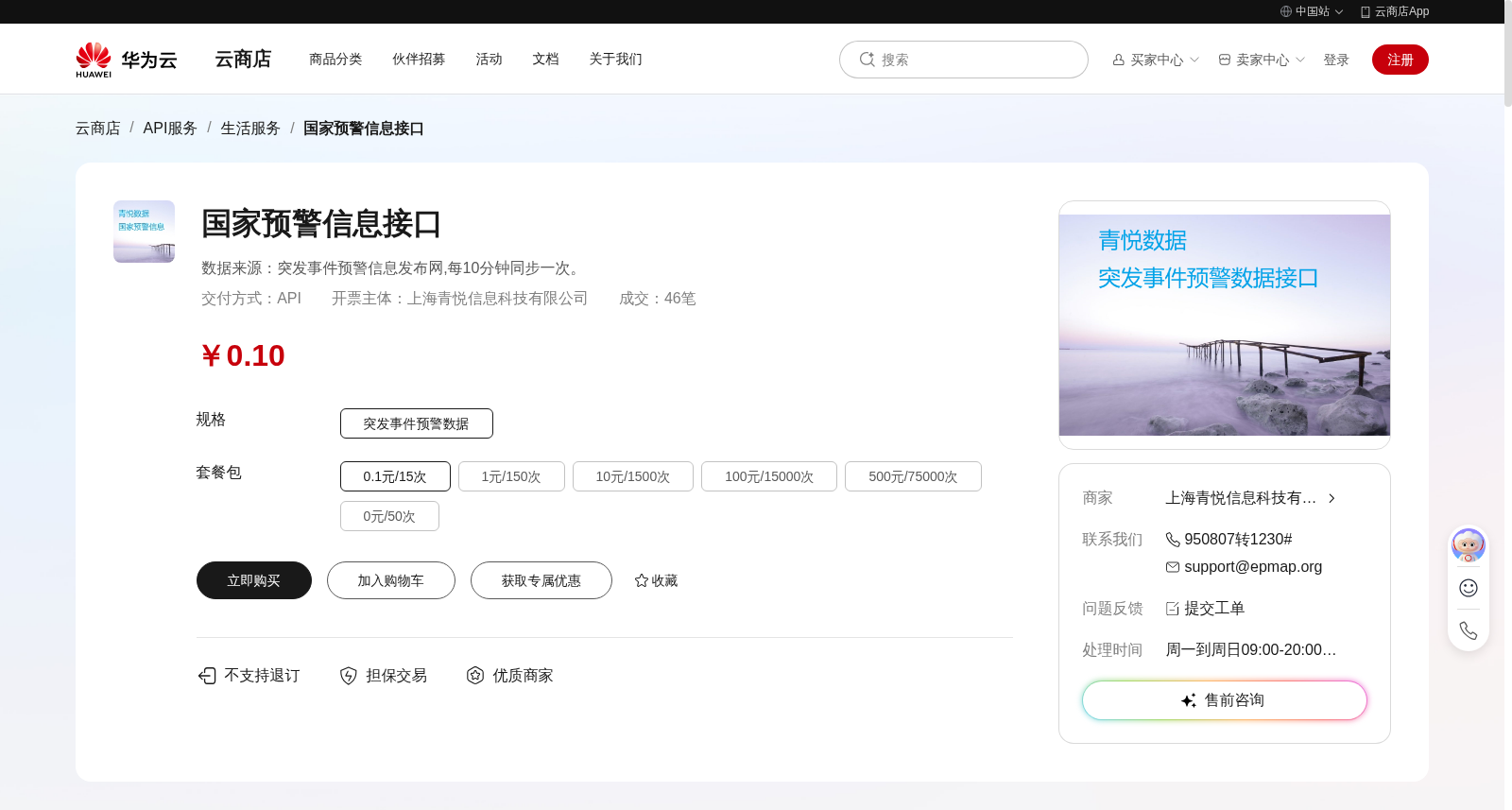Click the smiley feedback icon
1512x810 pixels.
[1469, 588]
